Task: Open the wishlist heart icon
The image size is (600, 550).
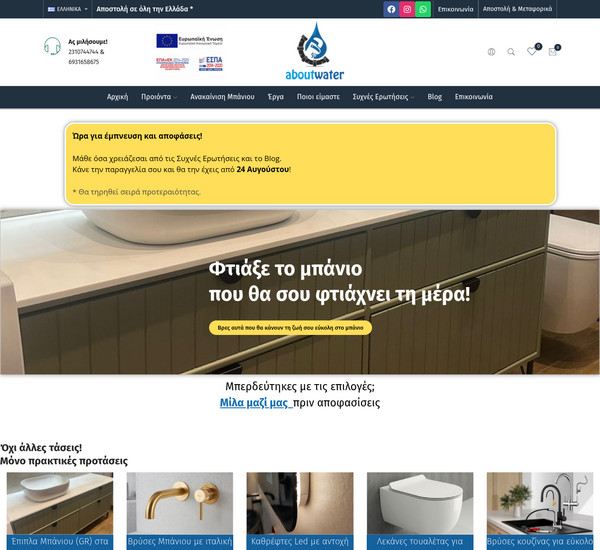Action: coord(532,51)
